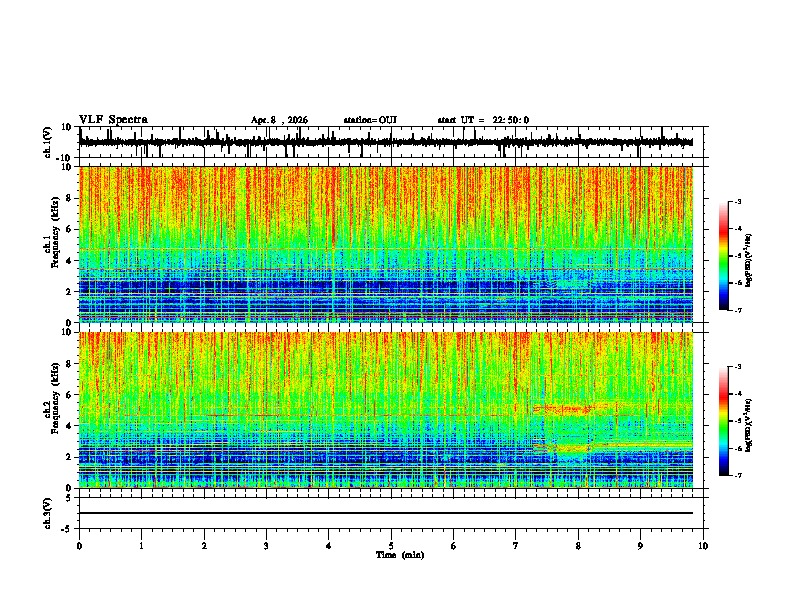Click the 8 kHz tick label on ch.2 spectrogram

(x=70, y=364)
